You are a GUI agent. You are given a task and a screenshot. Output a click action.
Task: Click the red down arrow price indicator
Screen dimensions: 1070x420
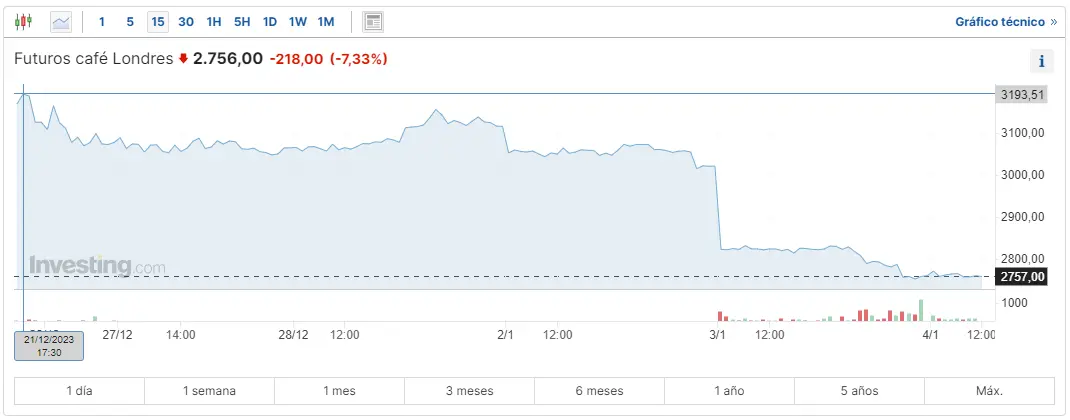point(183,59)
